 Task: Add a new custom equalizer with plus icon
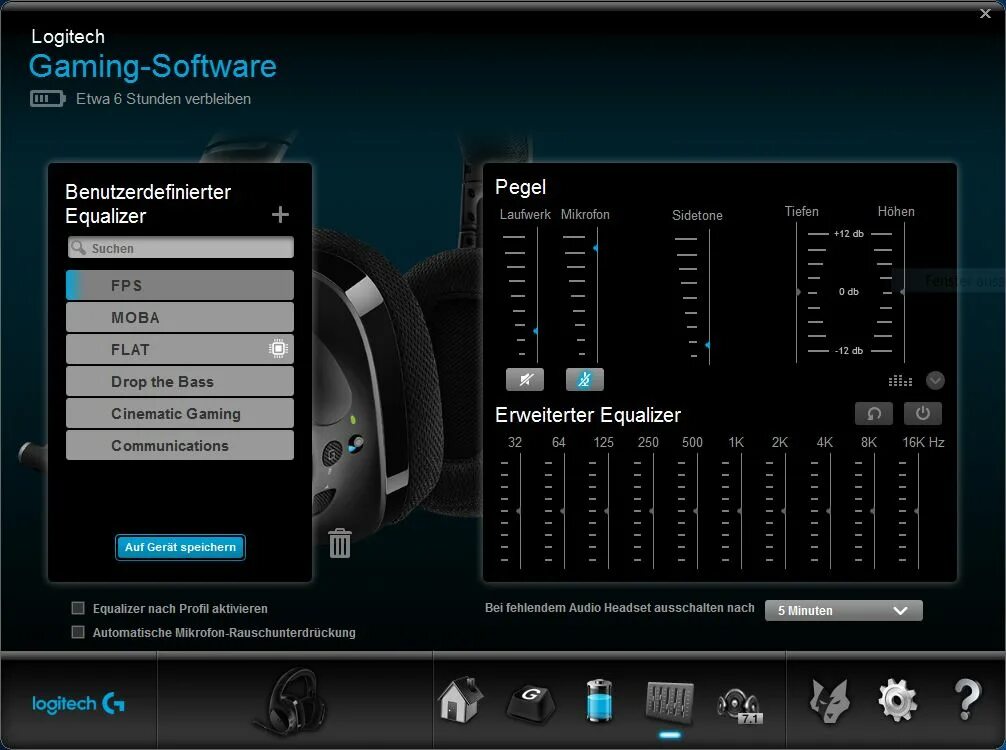280,214
